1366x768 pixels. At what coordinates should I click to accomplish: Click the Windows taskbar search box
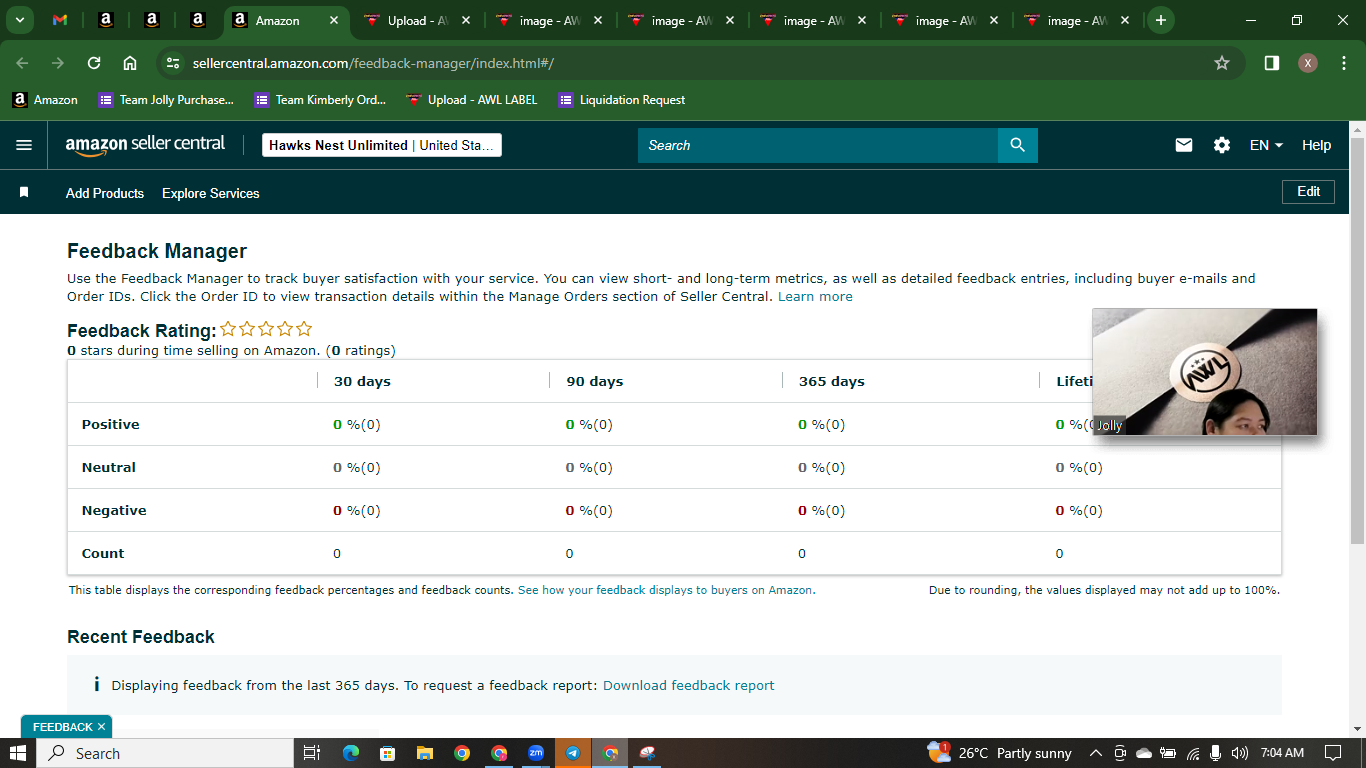click(x=165, y=753)
